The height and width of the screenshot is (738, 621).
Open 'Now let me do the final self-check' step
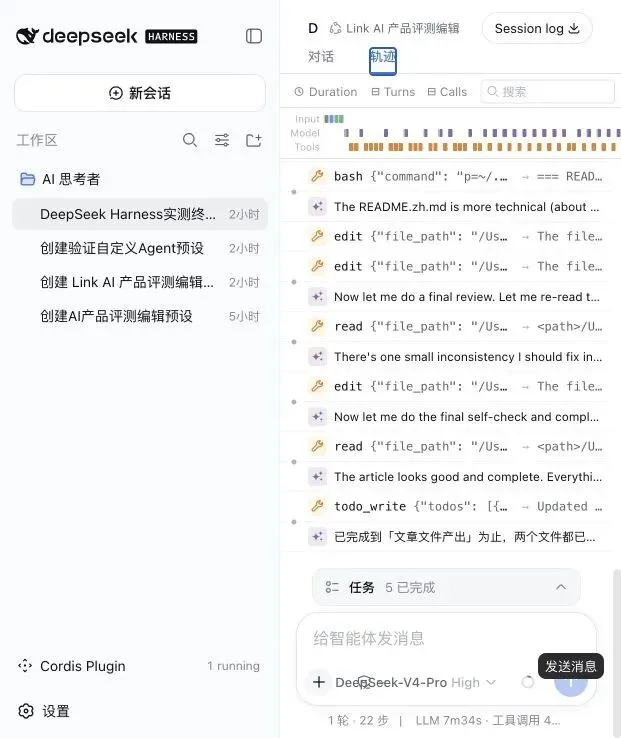click(457, 417)
